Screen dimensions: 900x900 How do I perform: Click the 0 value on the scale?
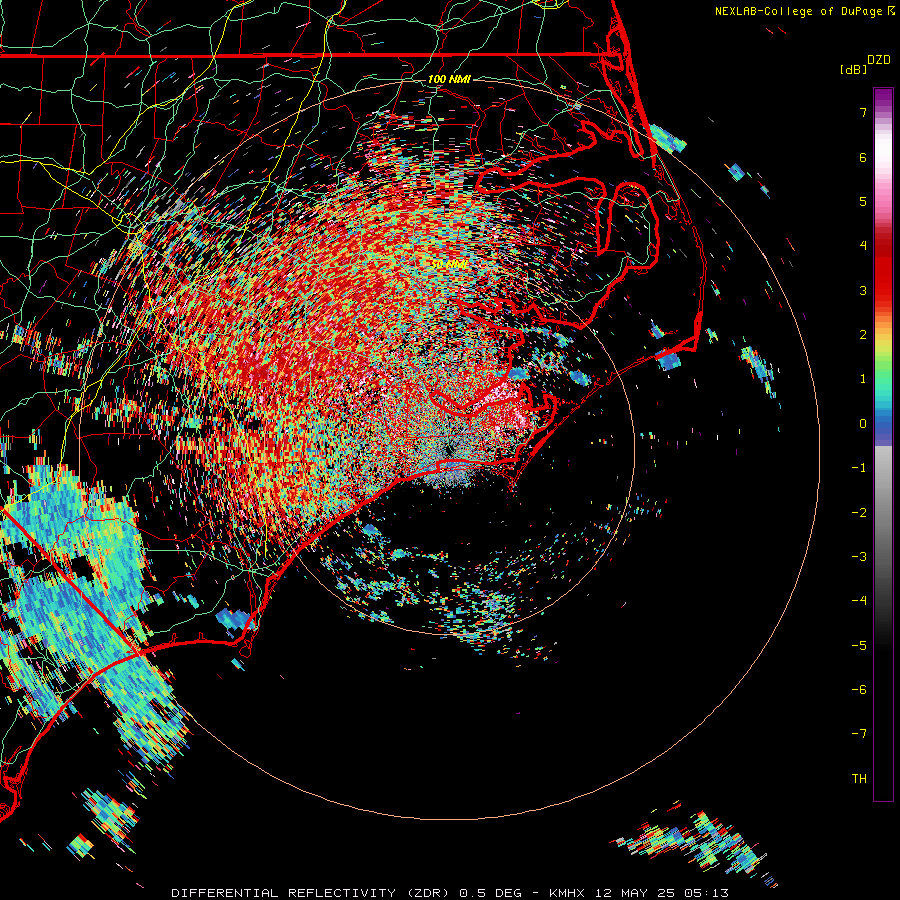coord(863,424)
